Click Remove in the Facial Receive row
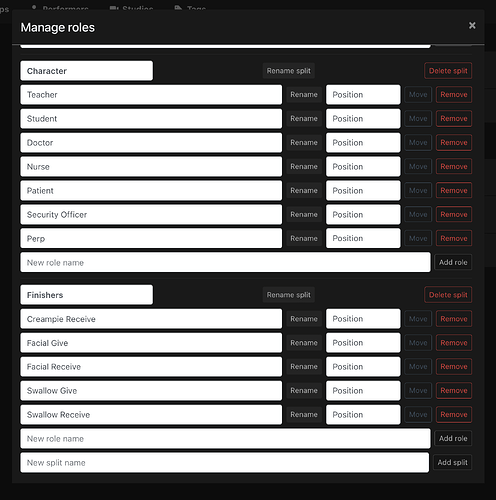This screenshot has width=496, height=500. click(x=454, y=367)
